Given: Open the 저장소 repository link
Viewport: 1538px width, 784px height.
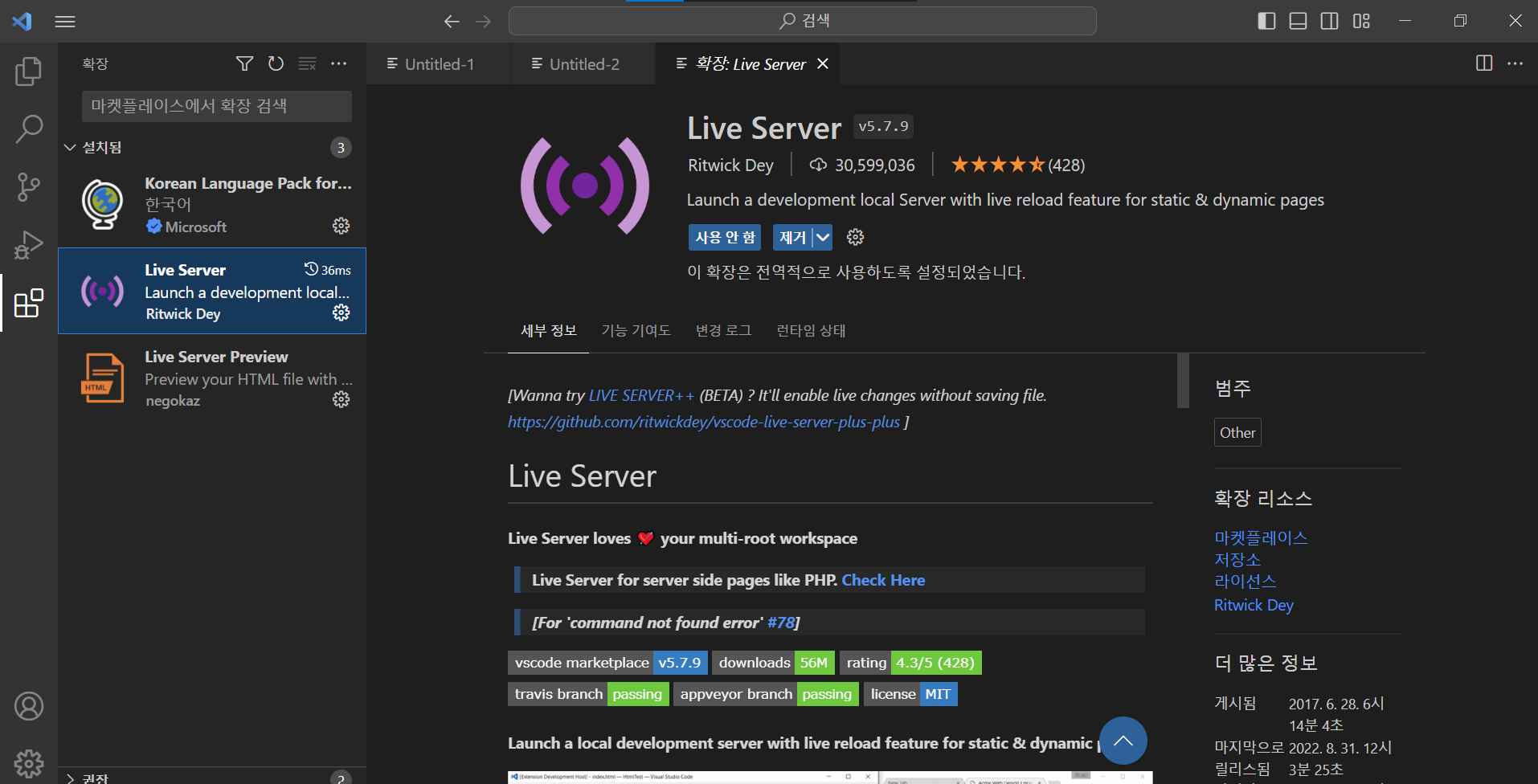Looking at the screenshot, I should 1237,559.
